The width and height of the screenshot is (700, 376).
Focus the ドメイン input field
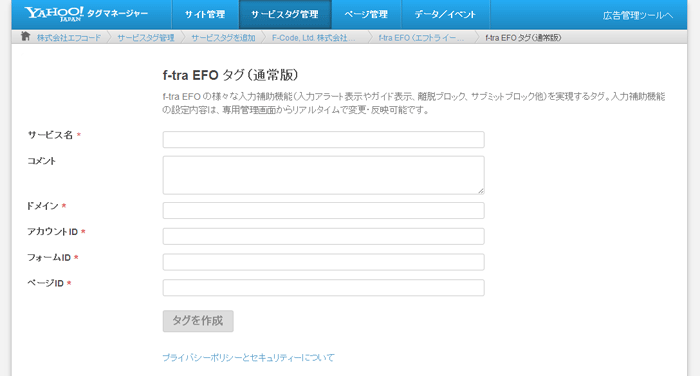(x=323, y=210)
